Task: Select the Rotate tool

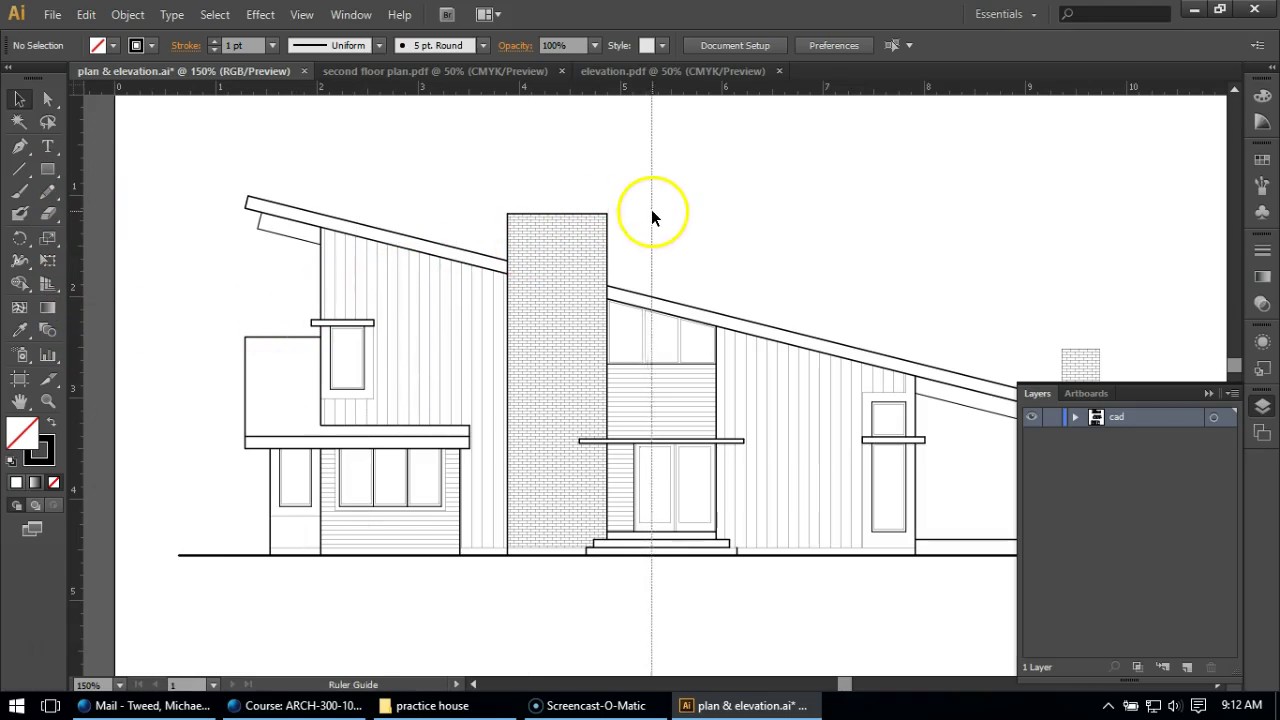Action: click(x=19, y=238)
